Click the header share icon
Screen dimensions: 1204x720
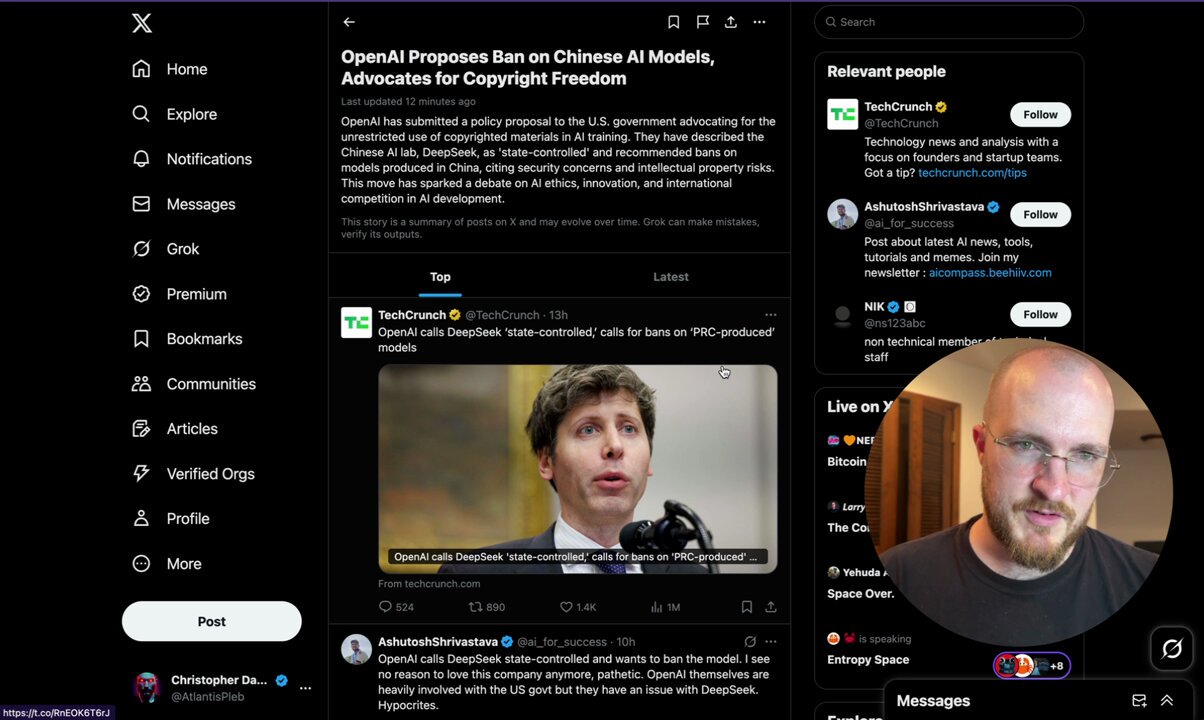731,22
